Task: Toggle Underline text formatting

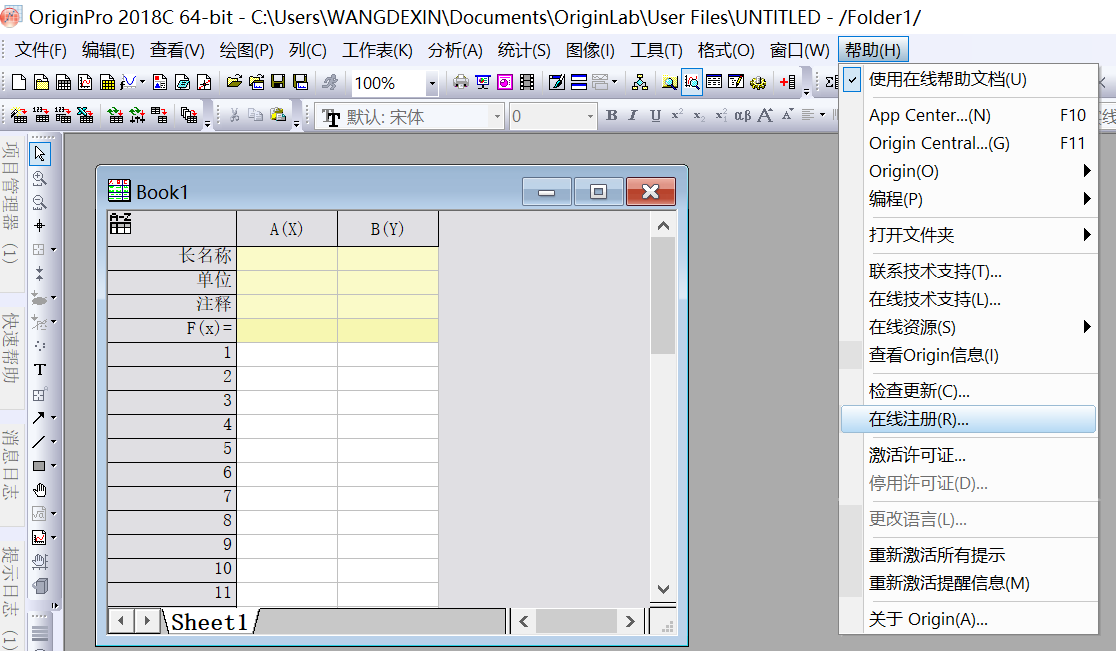Action: (x=656, y=115)
